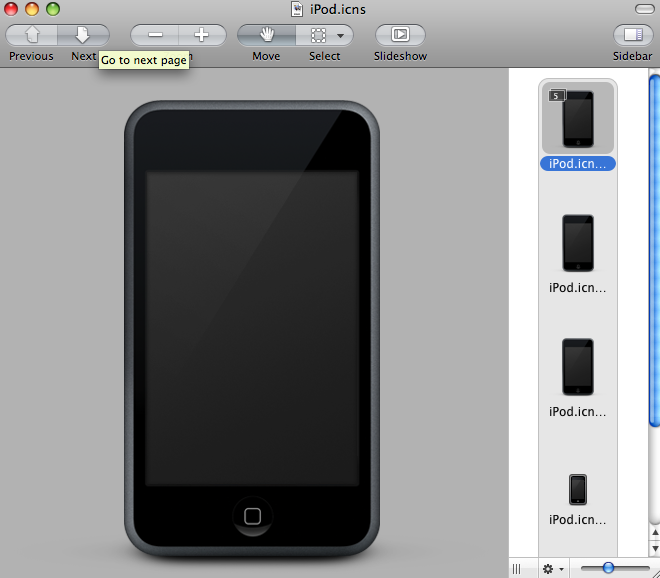The image size is (660, 578).
Task: Click the blue sidebar scroll thumb
Action: point(655,250)
